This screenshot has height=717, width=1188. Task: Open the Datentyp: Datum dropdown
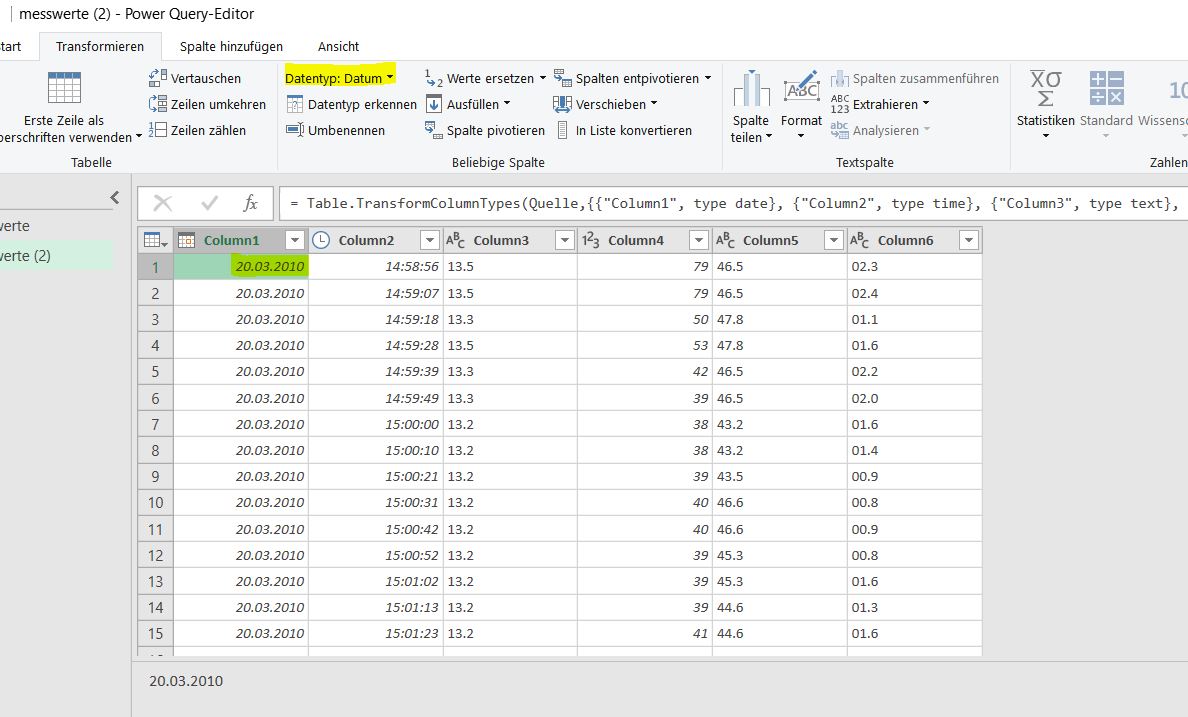(339, 78)
